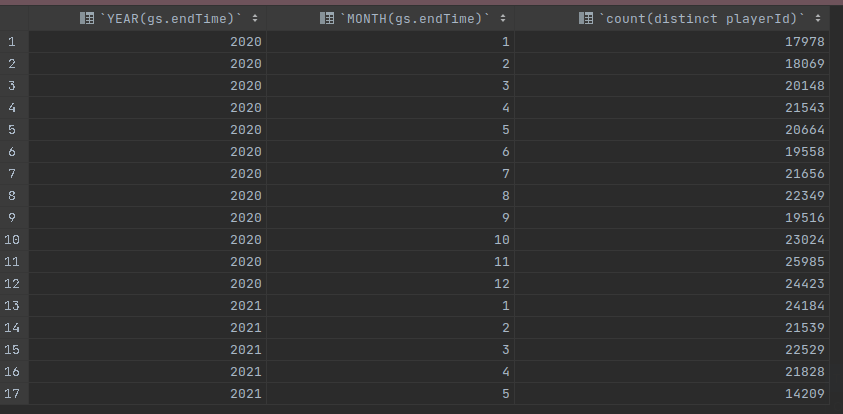Click the month cell 1 in row 13
Image resolution: width=843 pixels, height=414 pixels.
390,306
